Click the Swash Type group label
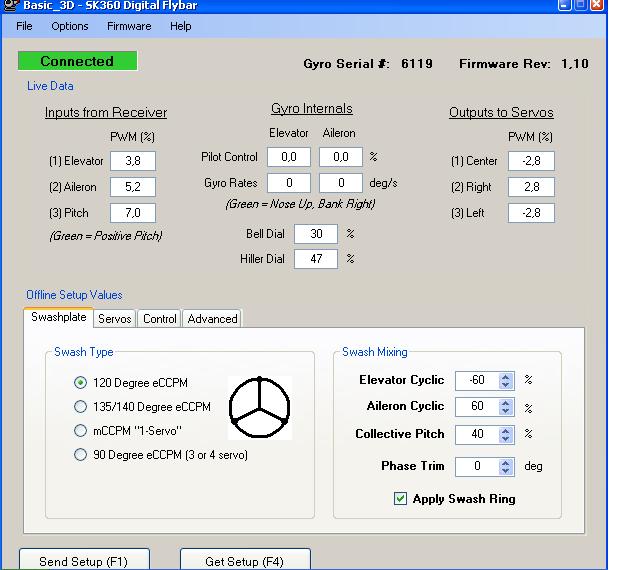This screenshot has height=570, width=640. 84,352
